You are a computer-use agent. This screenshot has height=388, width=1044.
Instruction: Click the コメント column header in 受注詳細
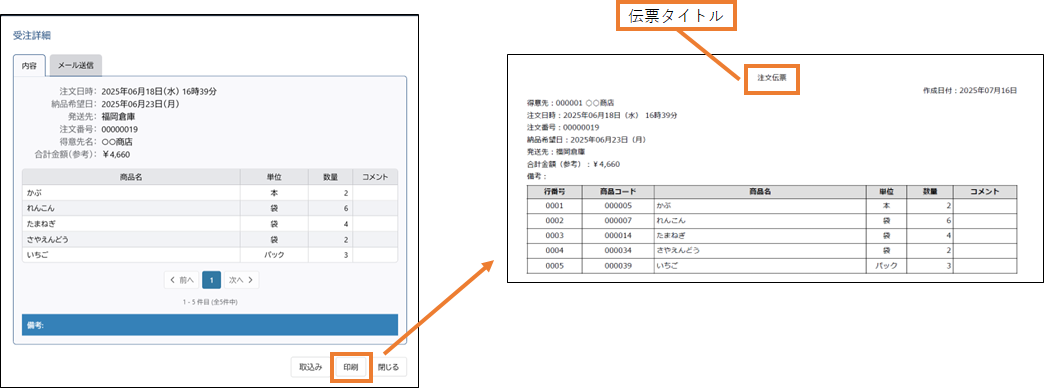(375, 177)
